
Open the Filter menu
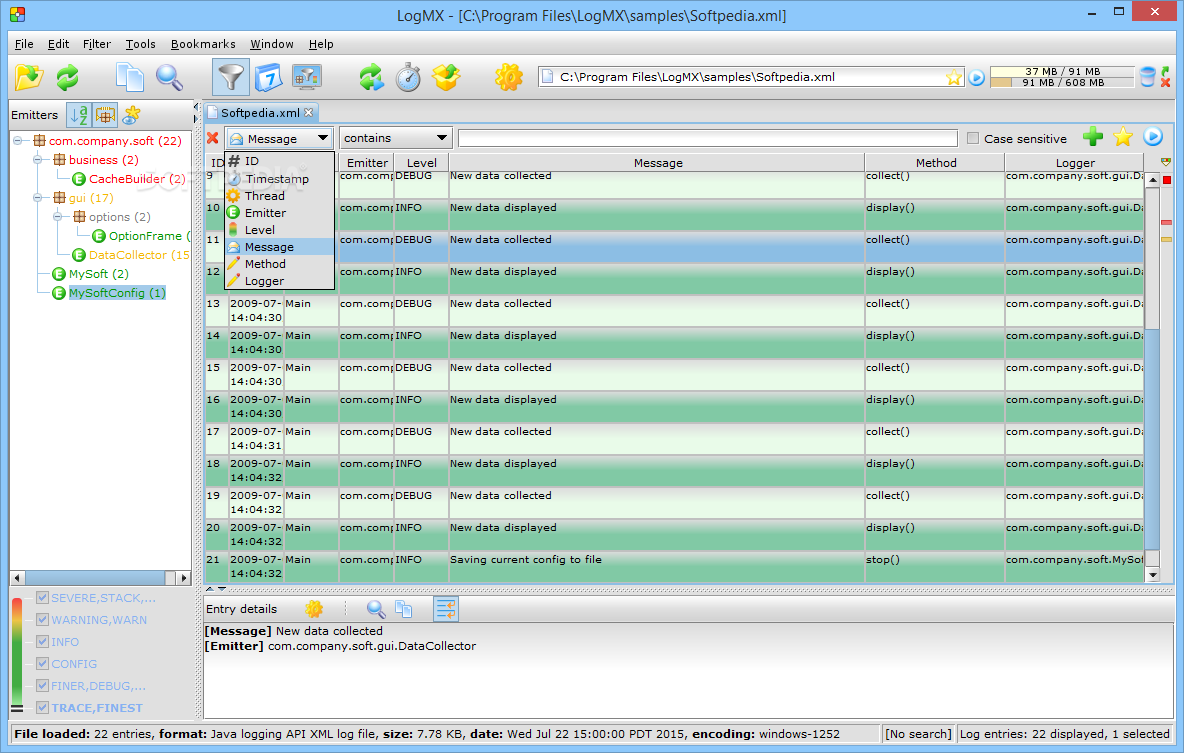click(97, 44)
